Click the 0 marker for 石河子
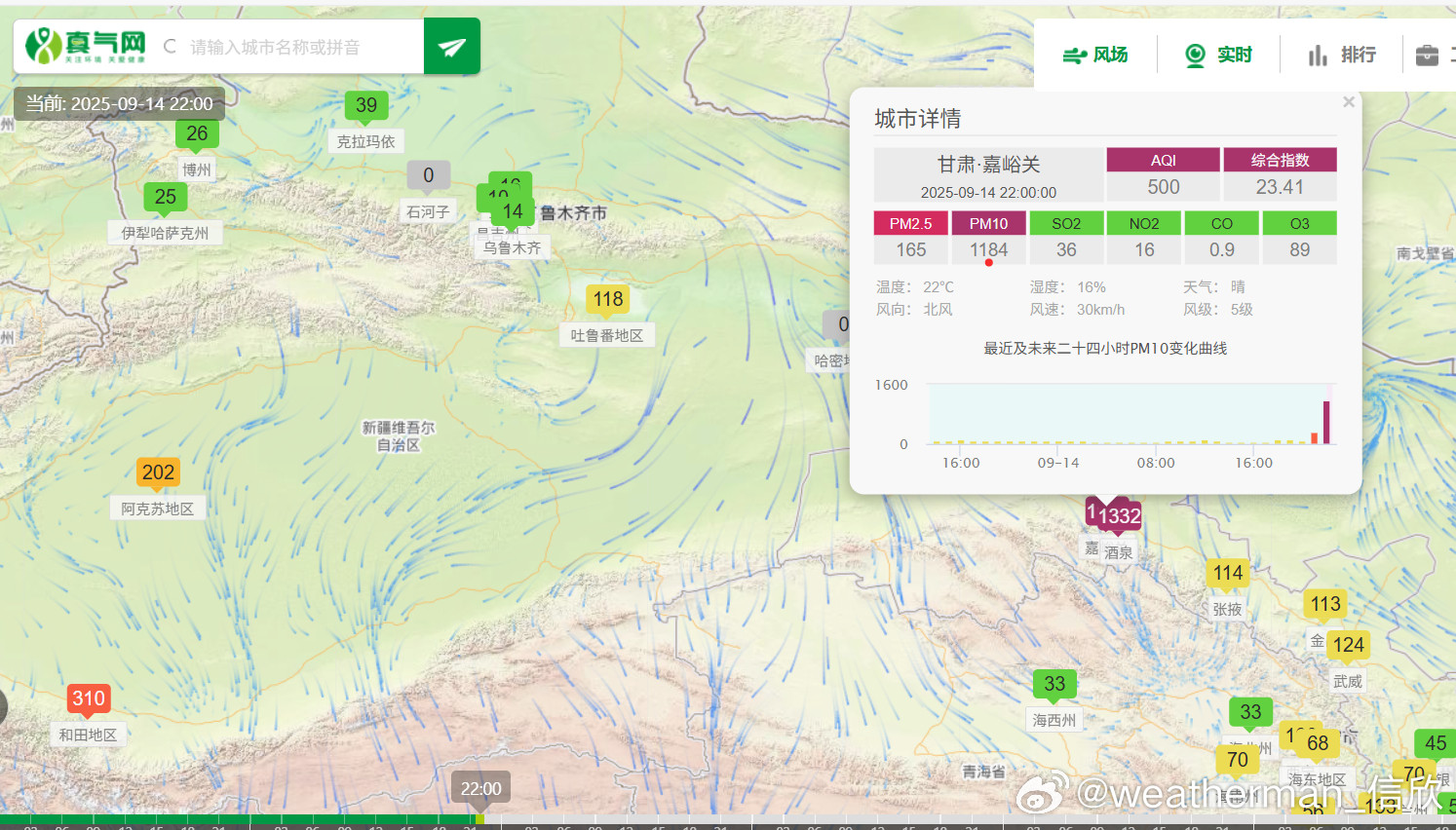The height and width of the screenshot is (830, 1456). click(429, 175)
